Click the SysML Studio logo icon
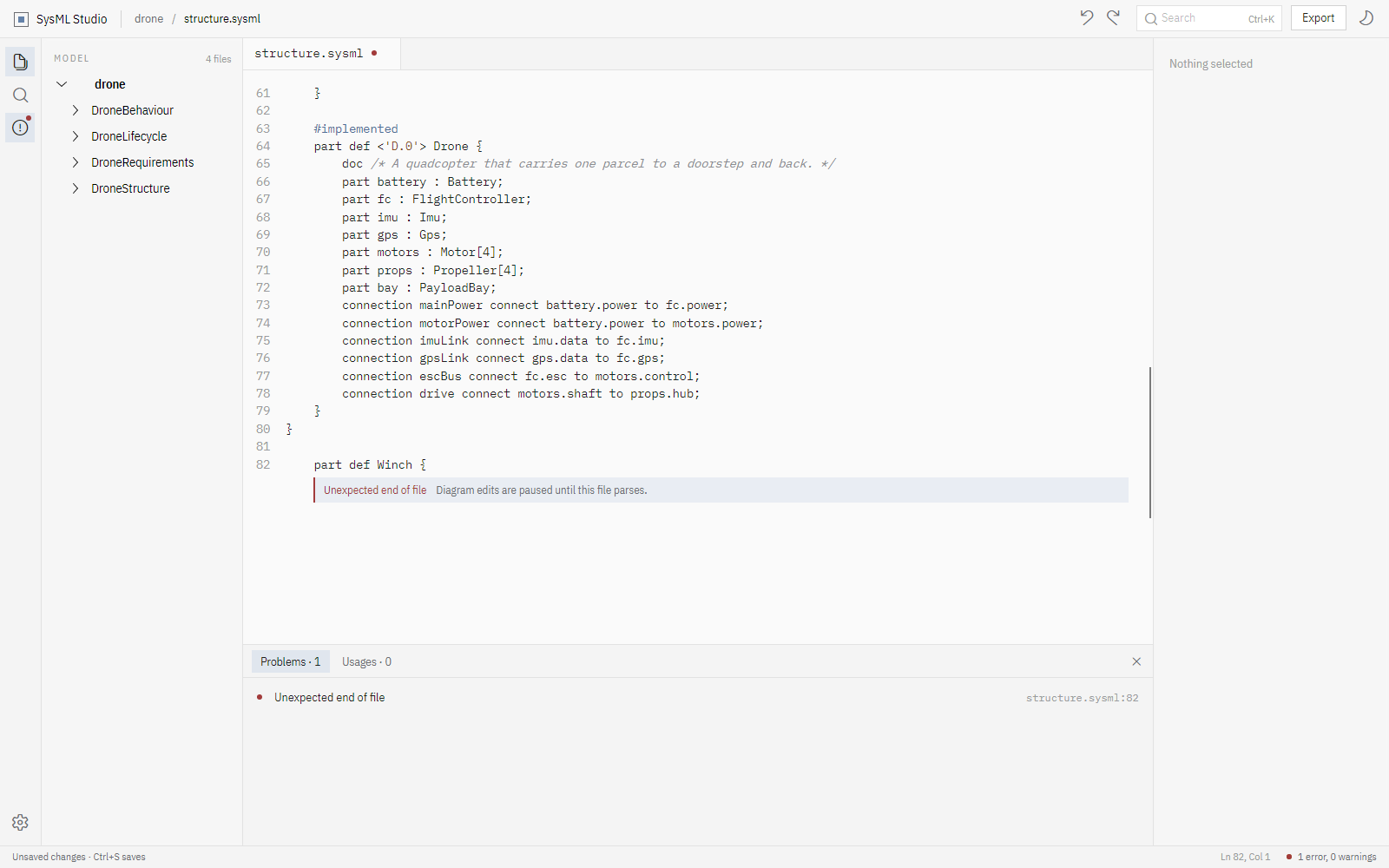Viewport: 1389px width, 868px height. tap(22, 19)
